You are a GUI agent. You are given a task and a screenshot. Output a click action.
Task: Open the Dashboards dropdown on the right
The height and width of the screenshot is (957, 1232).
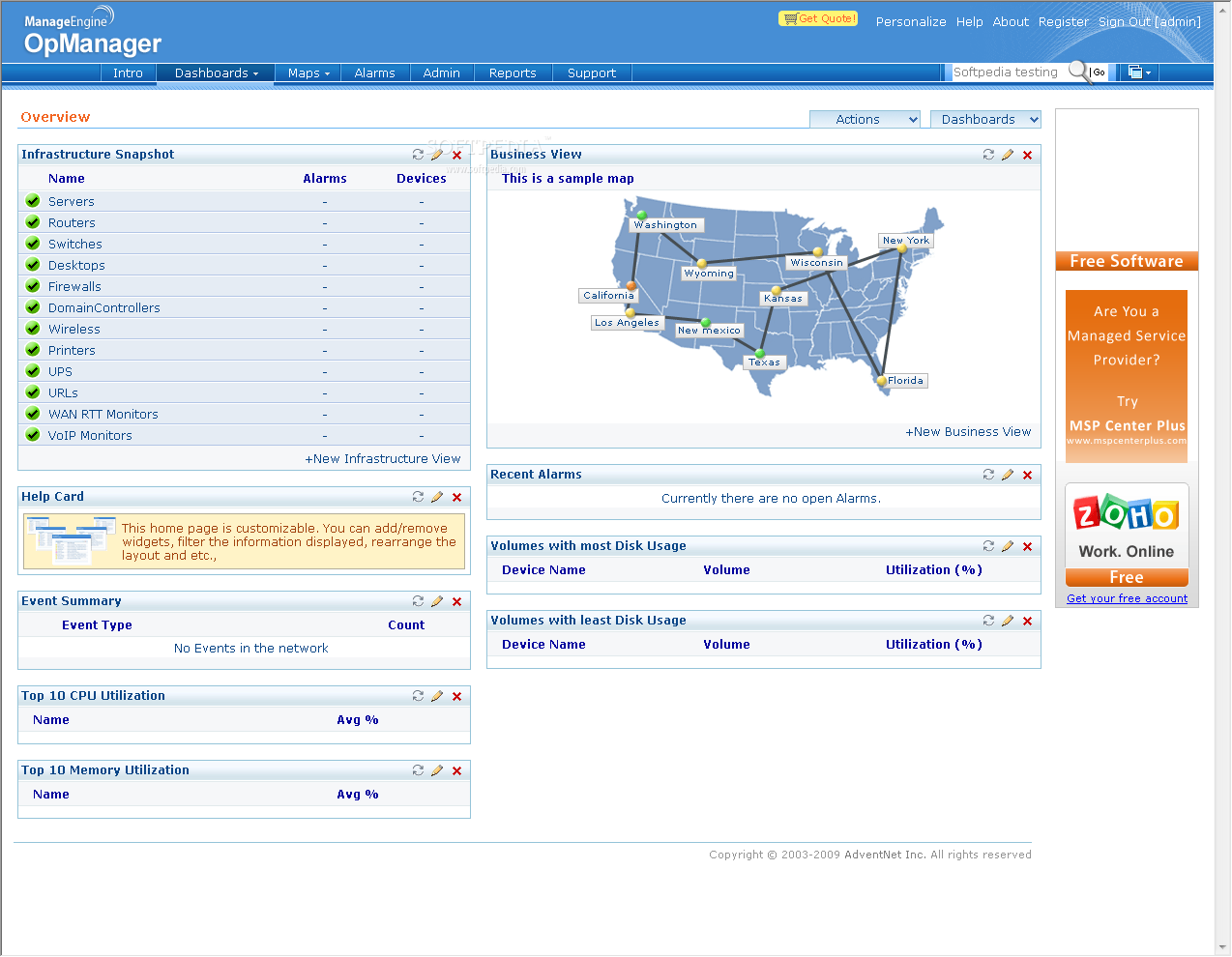tap(985, 119)
